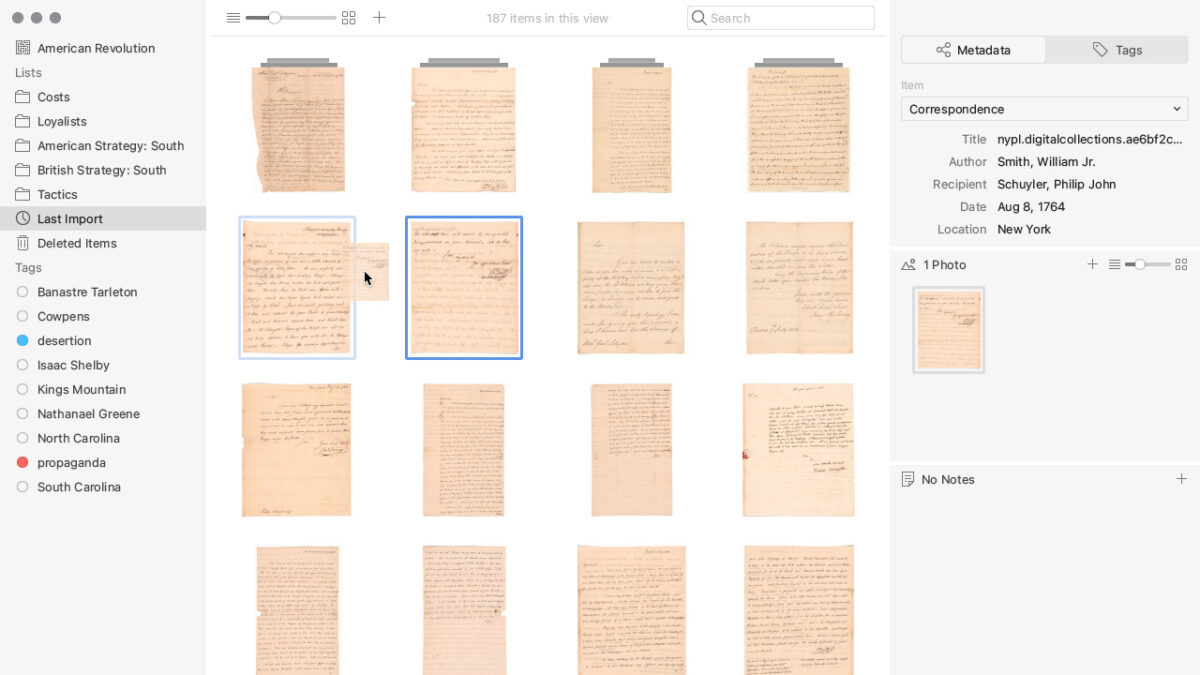1200x675 pixels.
Task: Show photos as grid in photo panel
Action: click(1181, 265)
